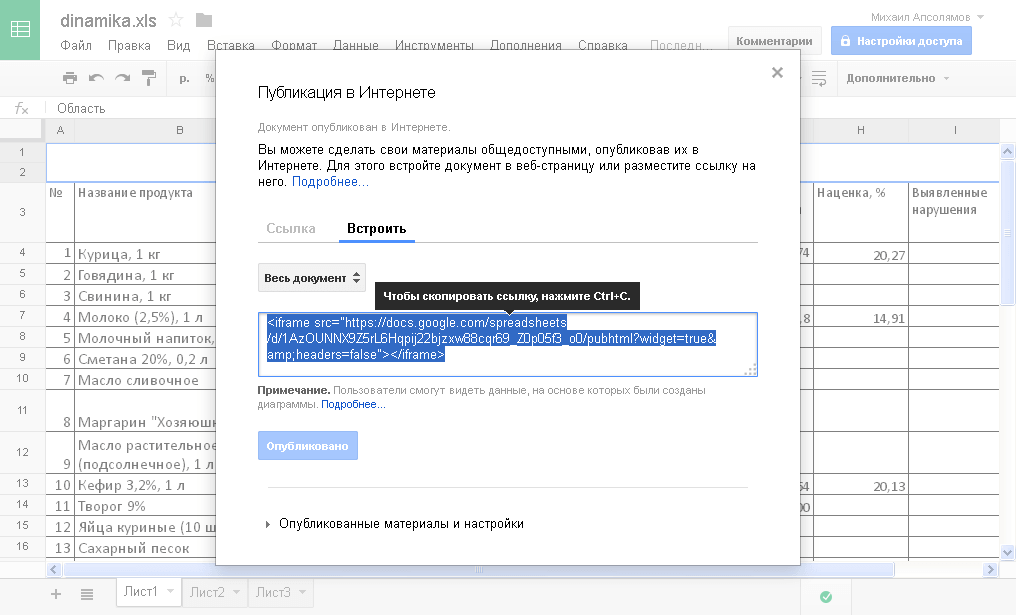This screenshot has width=1016, height=615.
Task: Click the move-to-folder icon beside the title
Action: tap(204, 20)
